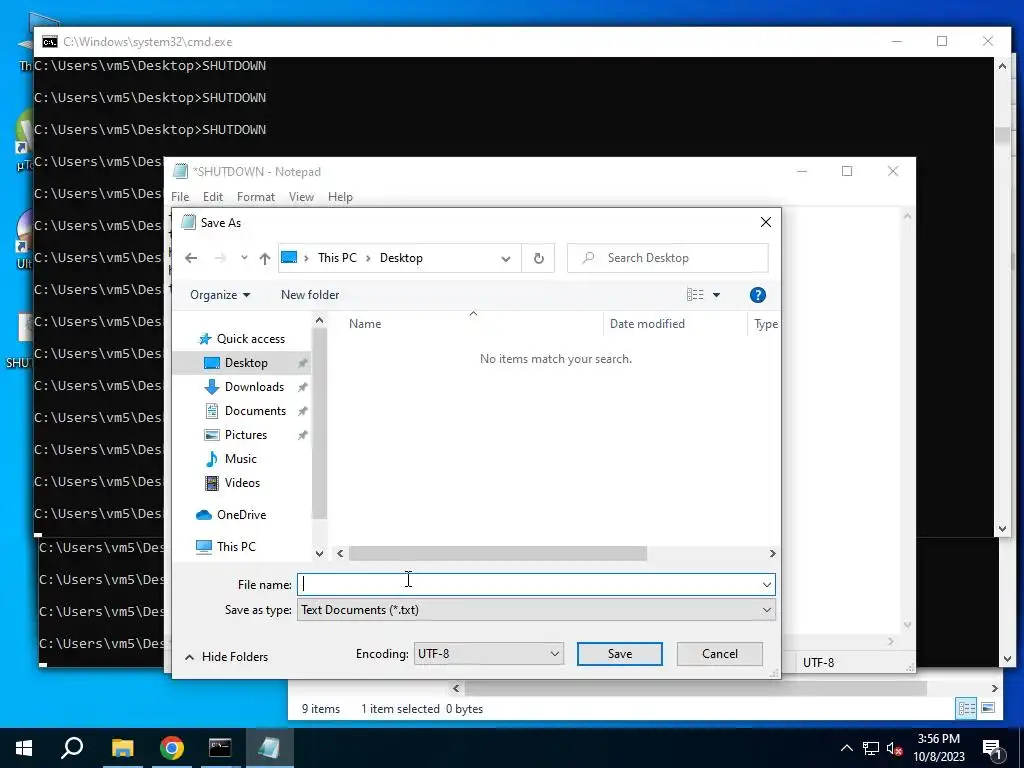This screenshot has height=768, width=1024.
Task: Switch Explorer window to large icons view
Action: click(988, 708)
